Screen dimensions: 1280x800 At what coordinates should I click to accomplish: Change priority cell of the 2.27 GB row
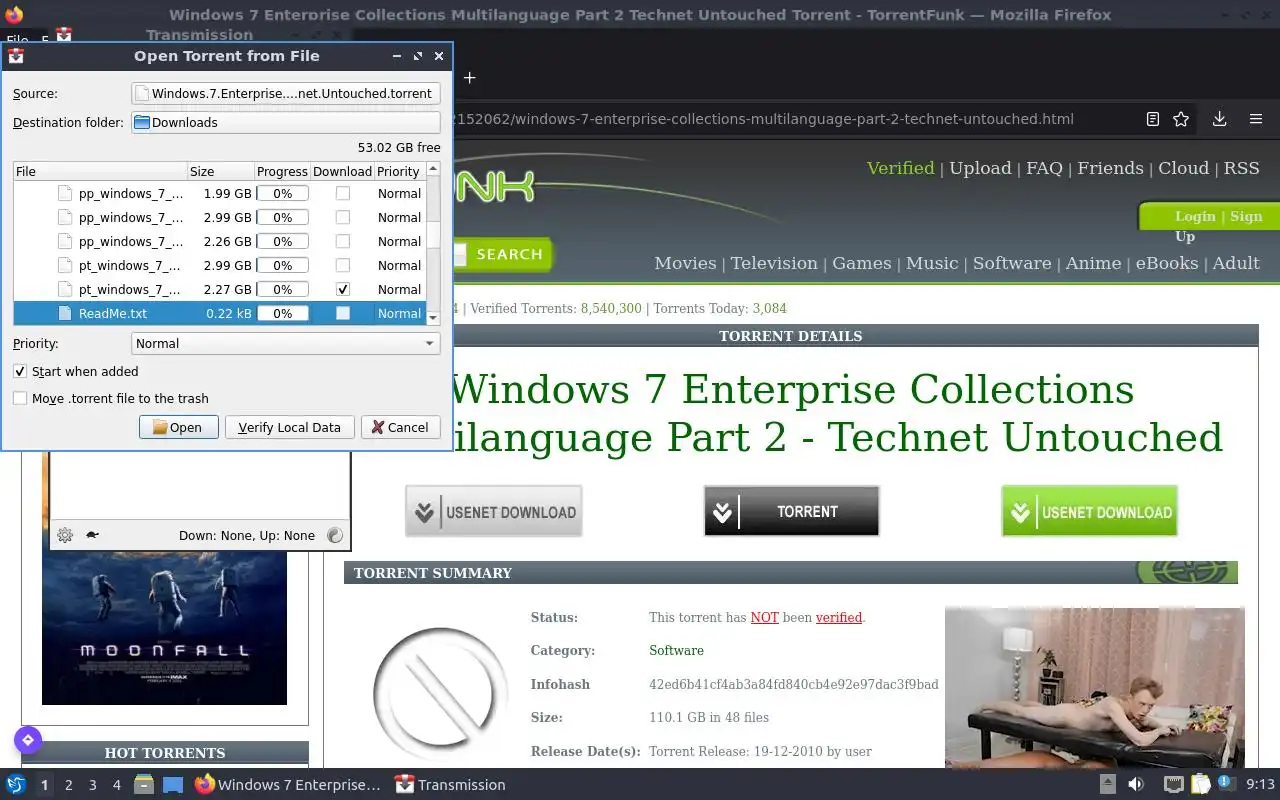(x=399, y=289)
